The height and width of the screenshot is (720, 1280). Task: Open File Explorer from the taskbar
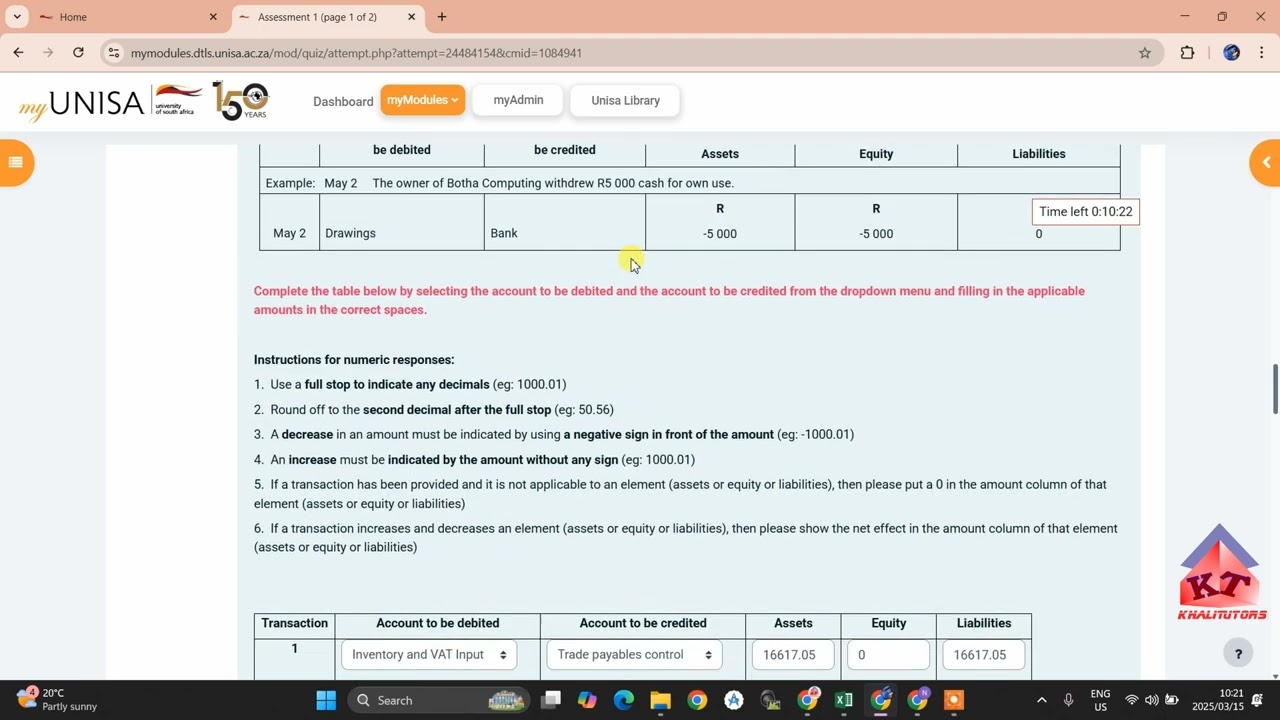pyautogui.click(x=660, y=700)
